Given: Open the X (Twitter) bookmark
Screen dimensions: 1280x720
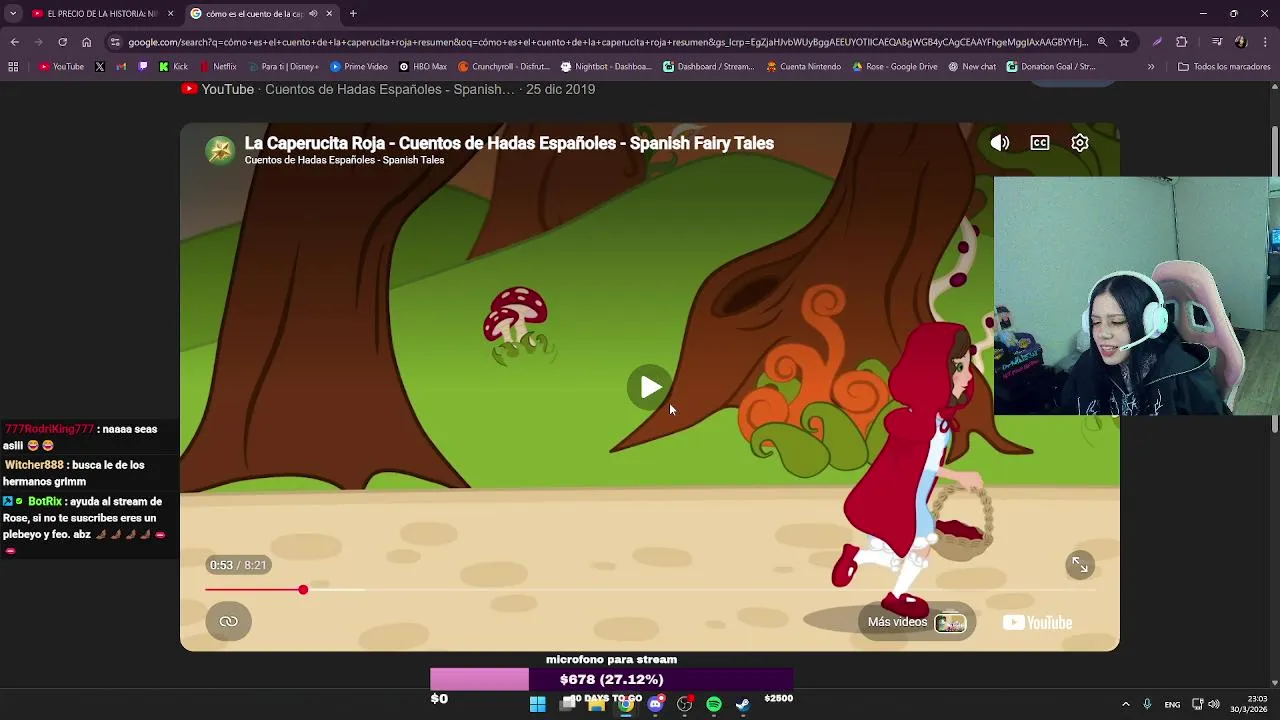Looking at the screenshot, I should 100,67.
